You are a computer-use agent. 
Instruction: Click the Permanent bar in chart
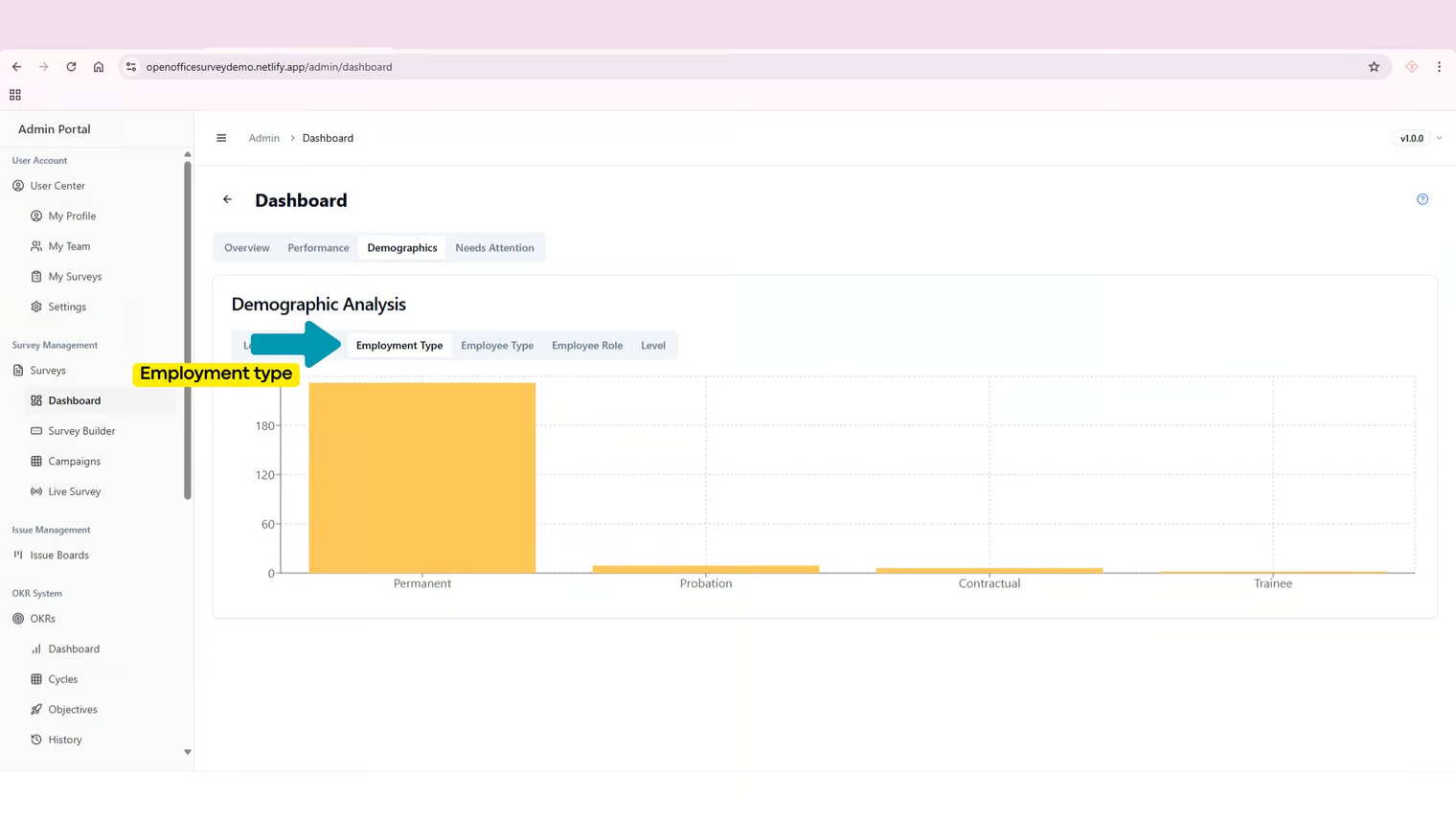[421, 479]
